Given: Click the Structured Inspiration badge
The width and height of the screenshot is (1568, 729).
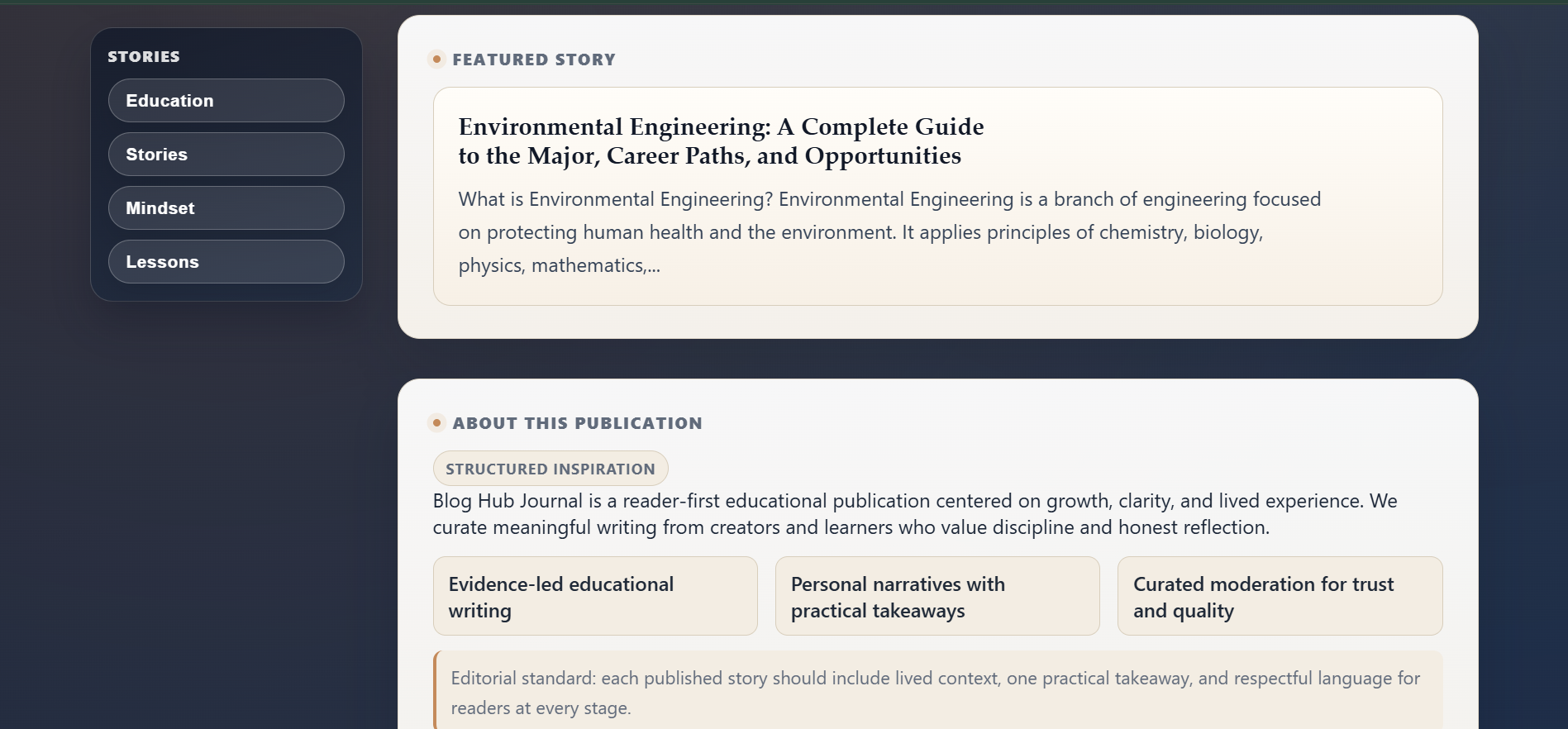Looking at the screenshot, I should click(550, 469).
